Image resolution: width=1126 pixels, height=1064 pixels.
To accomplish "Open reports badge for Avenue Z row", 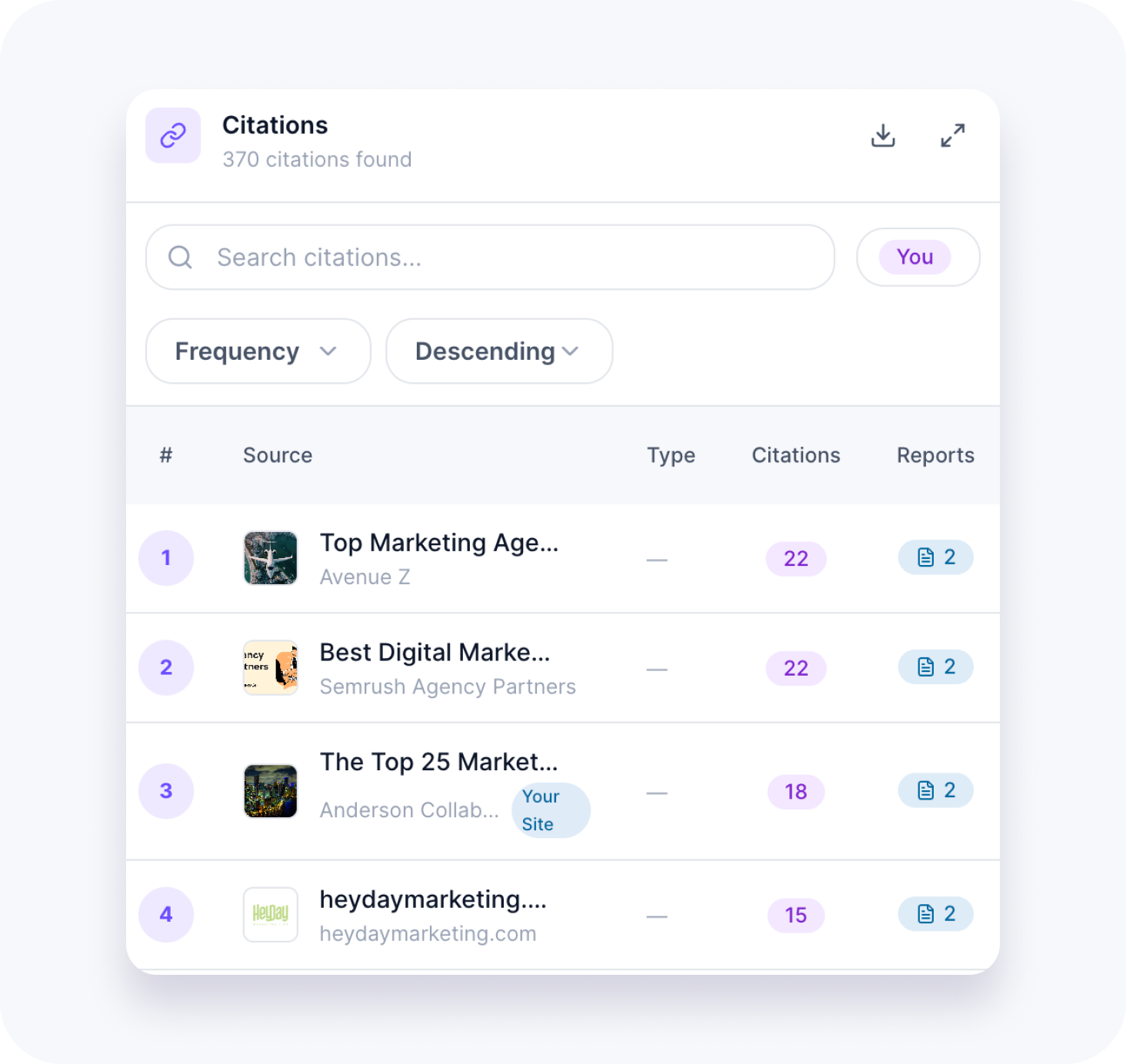I will pos(935,557).
